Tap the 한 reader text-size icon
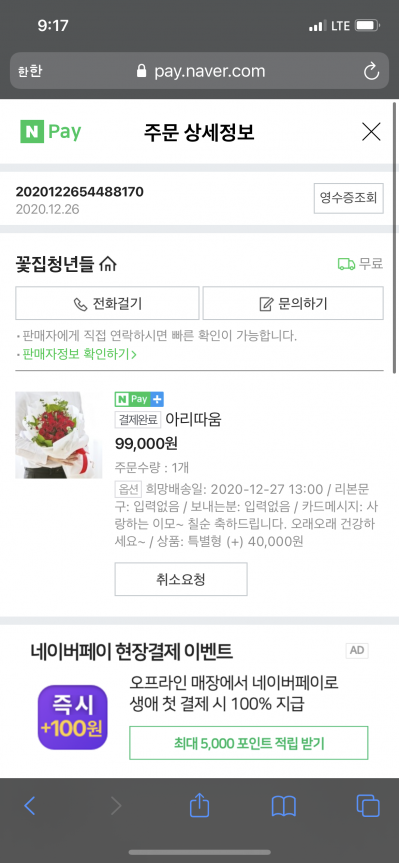This screenshot has height=863, width=399. coord(29,72)
